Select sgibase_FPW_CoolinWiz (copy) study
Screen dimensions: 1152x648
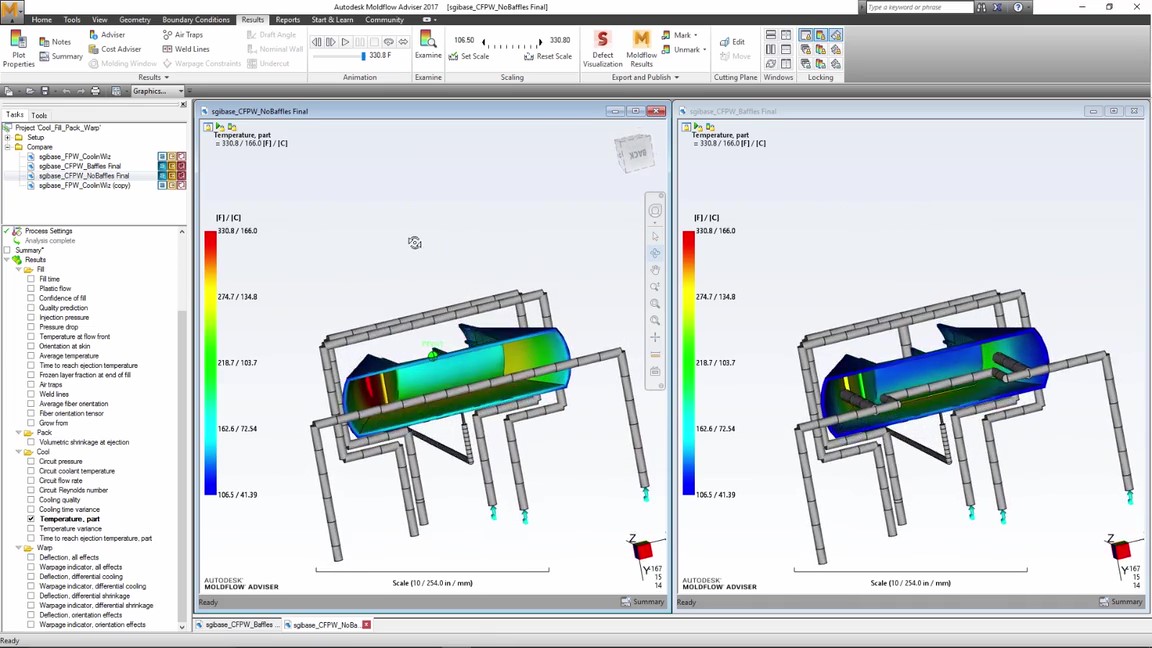click(84, 185)
